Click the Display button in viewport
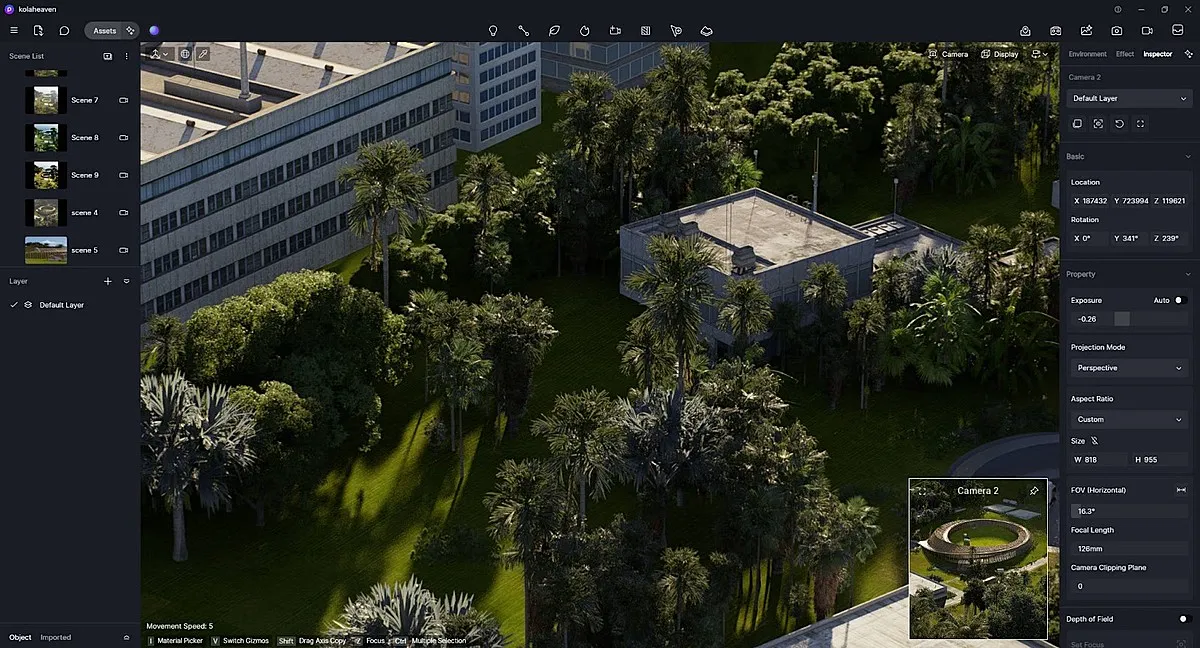Viewport: 1200px width, 648px height. click(x=1000, y=54)
